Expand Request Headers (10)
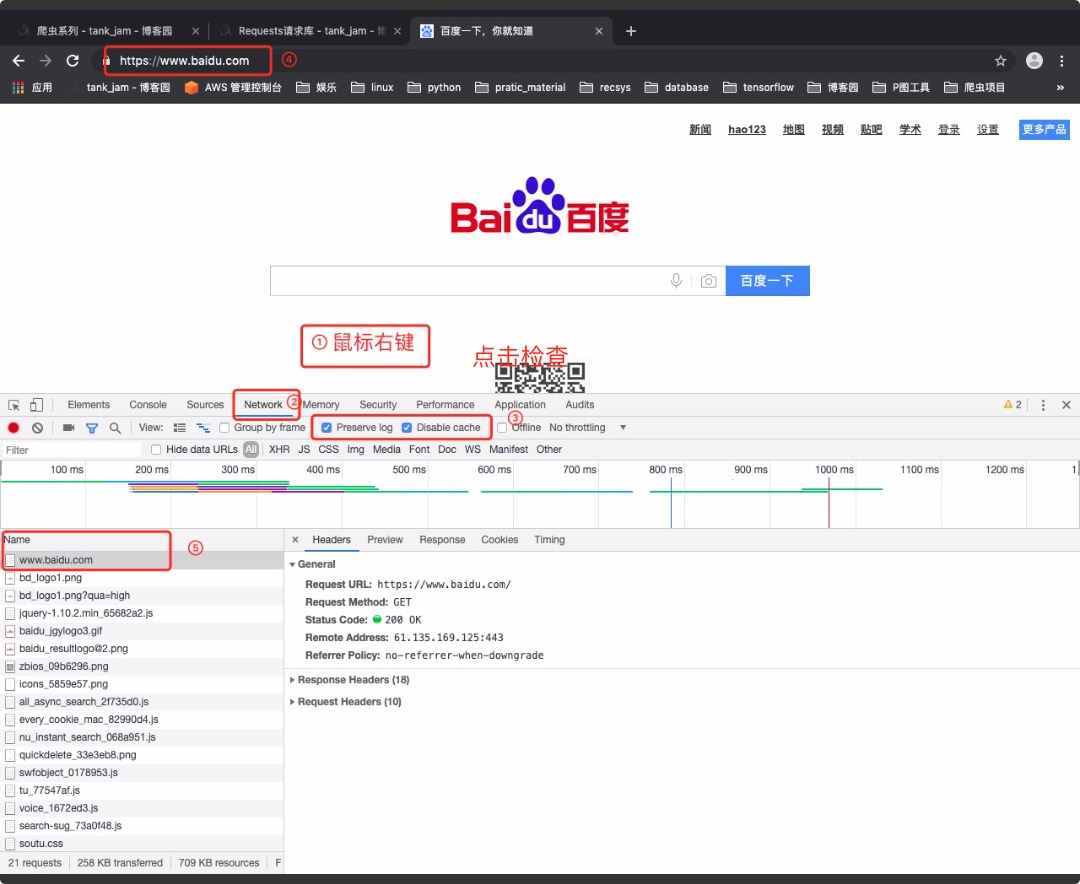This screenshot has height=884, width=1080. 346,702
